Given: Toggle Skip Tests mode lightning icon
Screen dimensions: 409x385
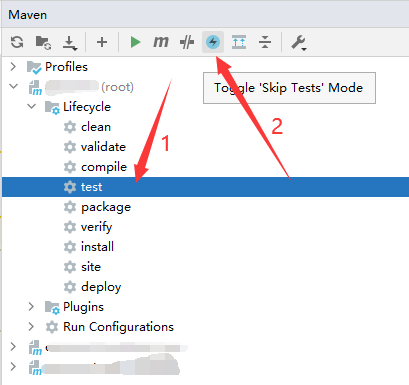Looking at the screenshot, I should pos(213,42).
